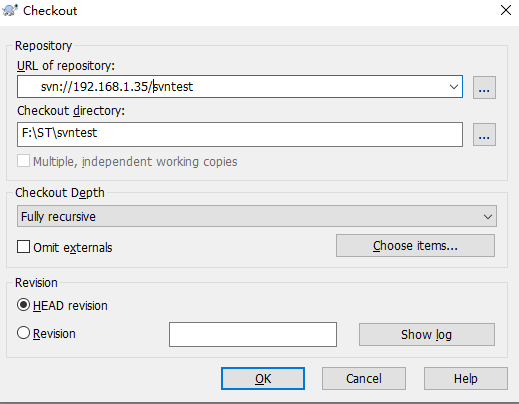519x404 pixels.
Task: Click the Checkout window title text
Action: [x=50, y=11]
